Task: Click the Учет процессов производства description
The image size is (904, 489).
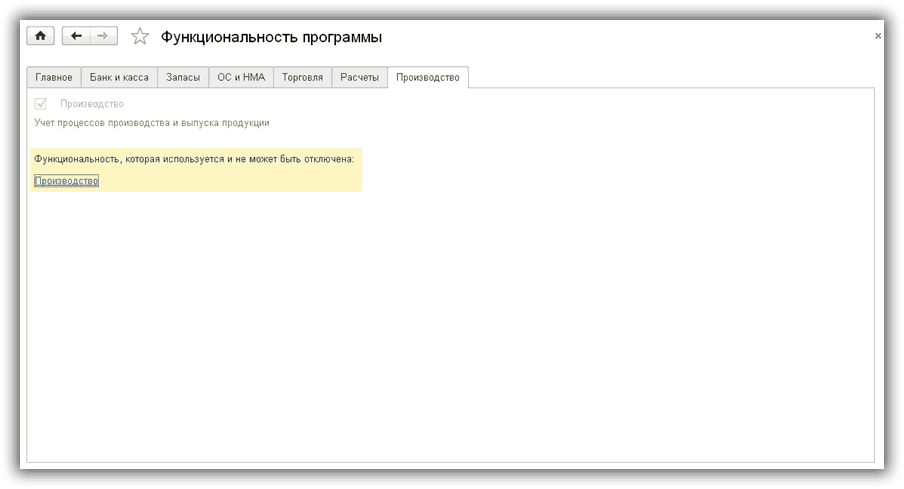Action: coord(152,123)
